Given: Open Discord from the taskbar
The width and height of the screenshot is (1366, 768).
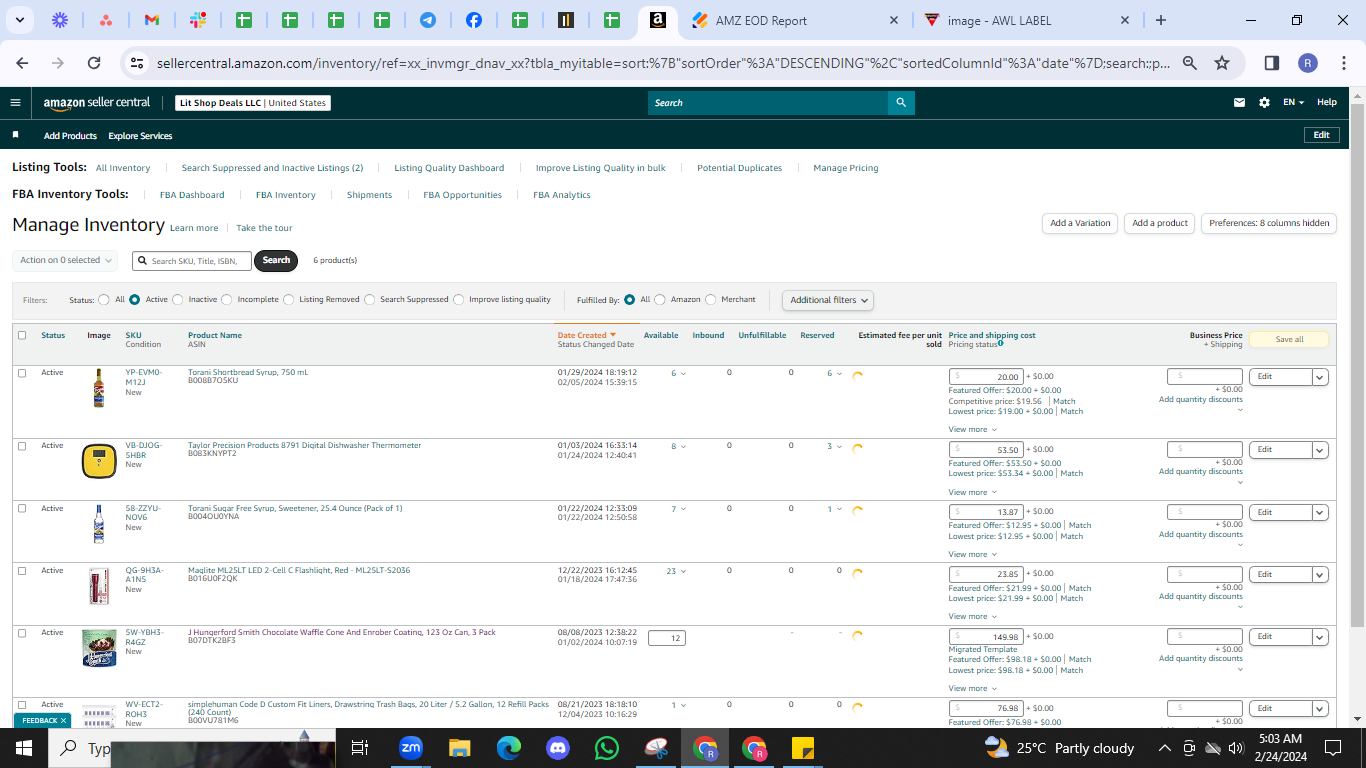Looking at the screenshot, I should point(558,747).
